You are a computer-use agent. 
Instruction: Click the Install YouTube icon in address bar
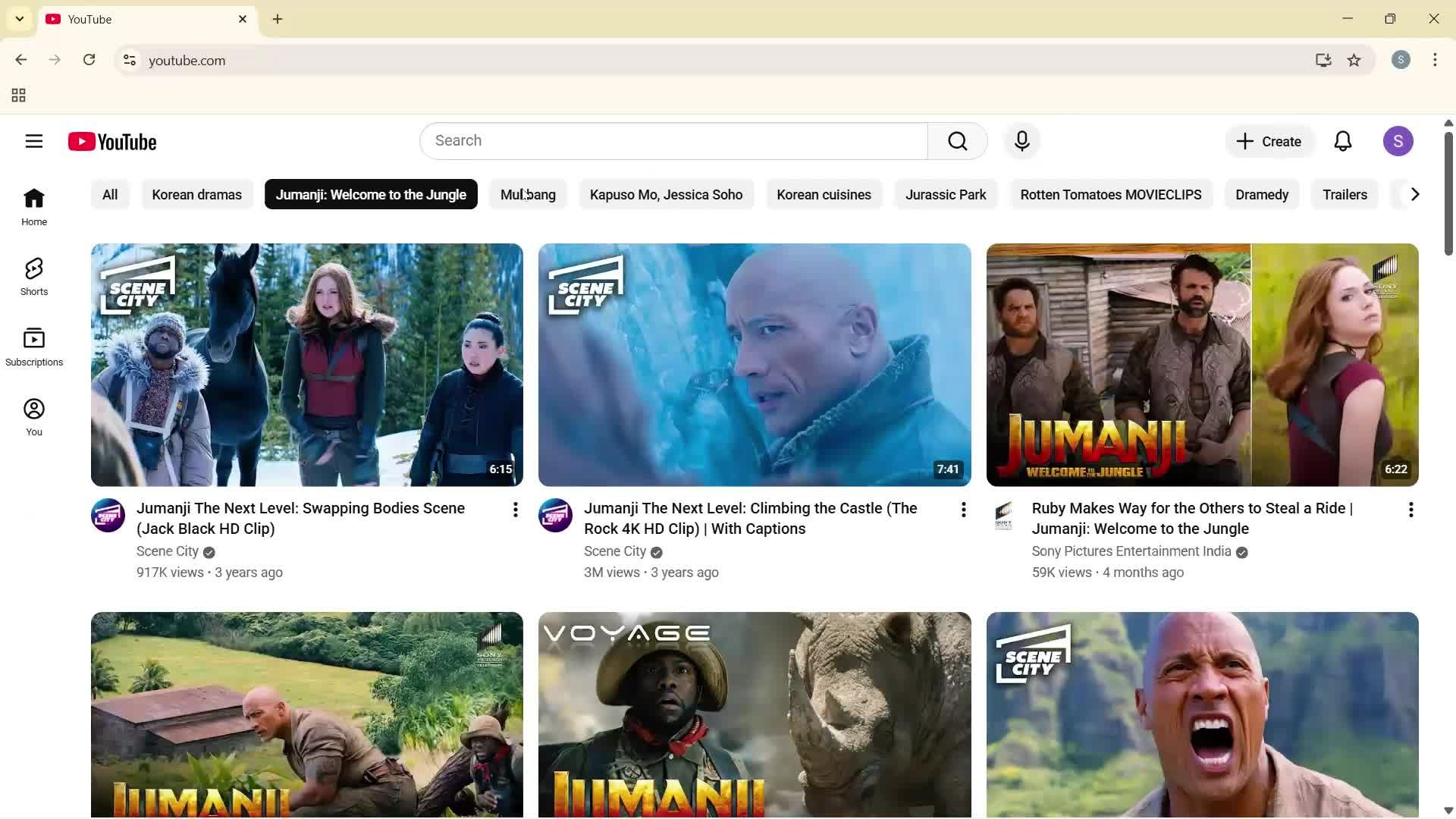pyautogui.click(x=1323, y=60)
